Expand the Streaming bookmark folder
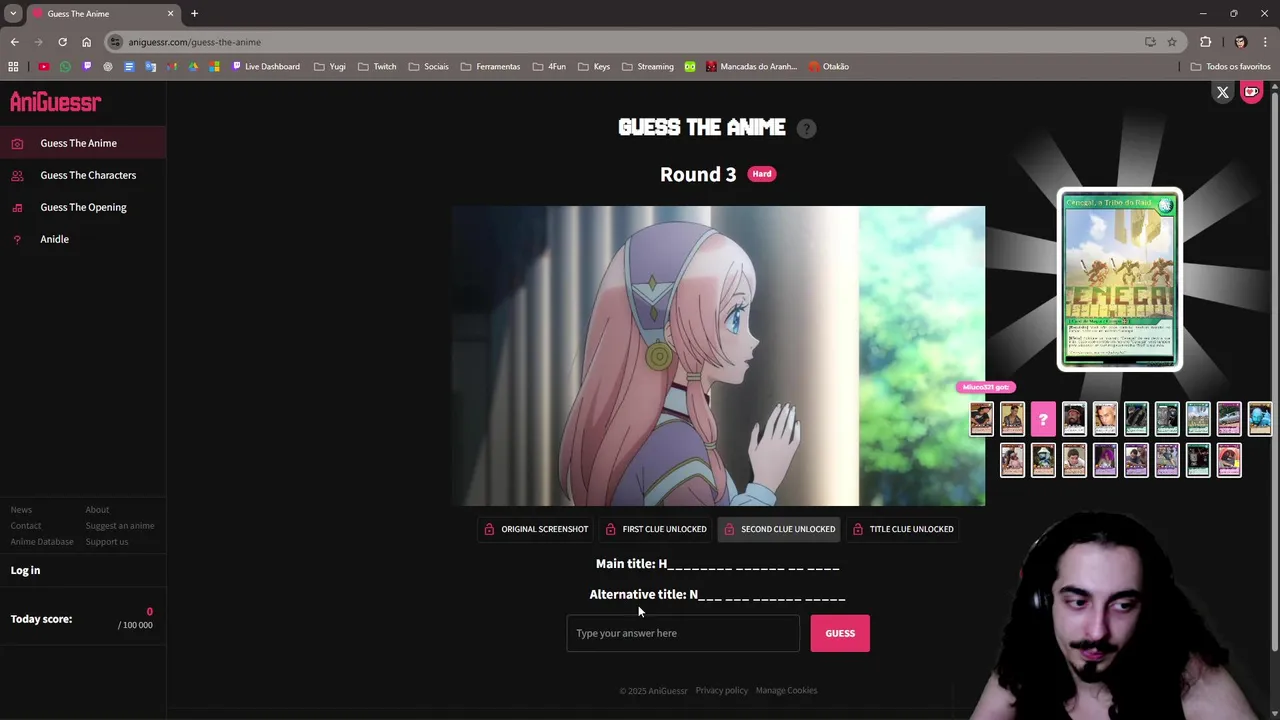 click(647, 67)
